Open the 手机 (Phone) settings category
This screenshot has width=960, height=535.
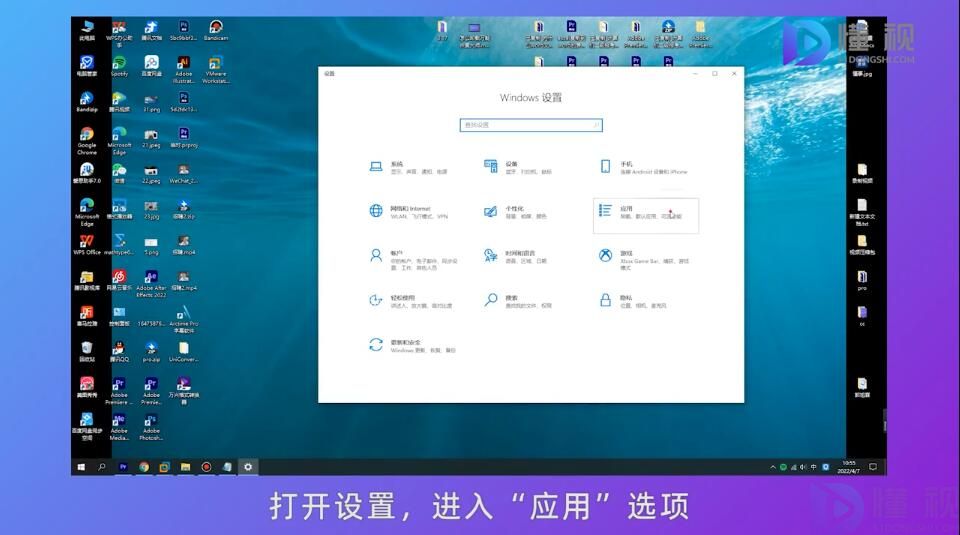point(645,167)
